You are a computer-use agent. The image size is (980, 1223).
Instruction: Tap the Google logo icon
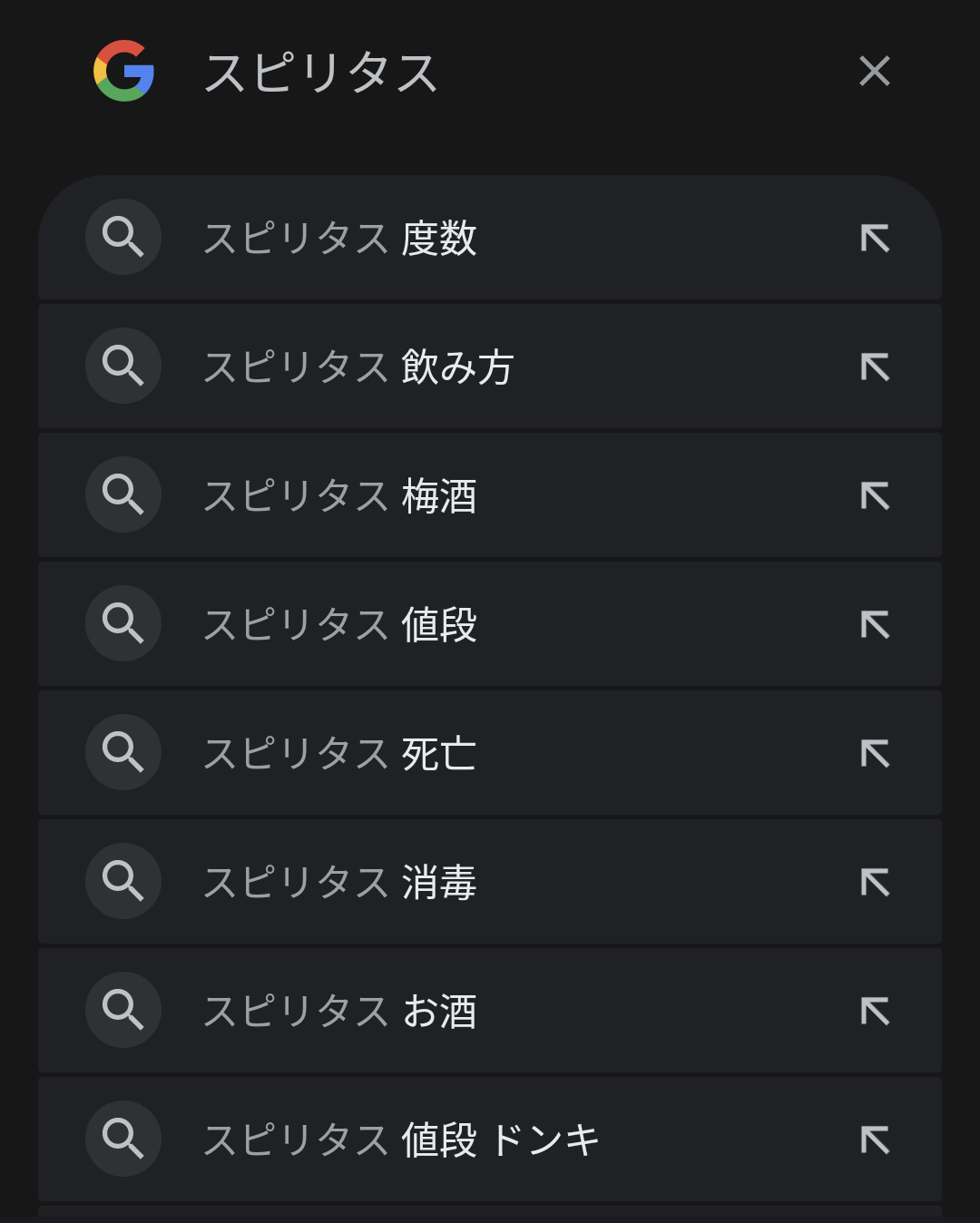124,71
